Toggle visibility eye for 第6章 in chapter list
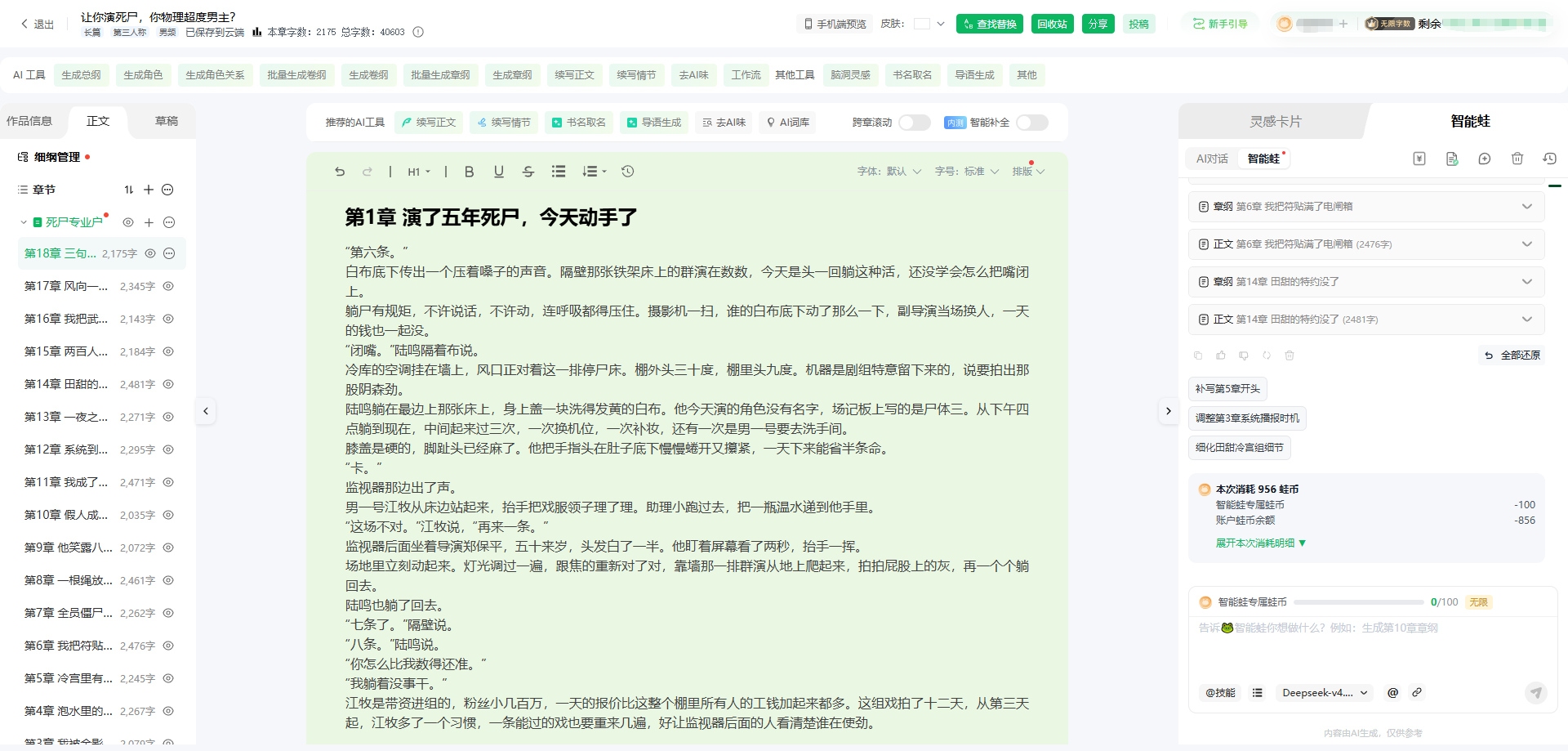This screenshot has width=1568, height=751. [x=168, y=646]
